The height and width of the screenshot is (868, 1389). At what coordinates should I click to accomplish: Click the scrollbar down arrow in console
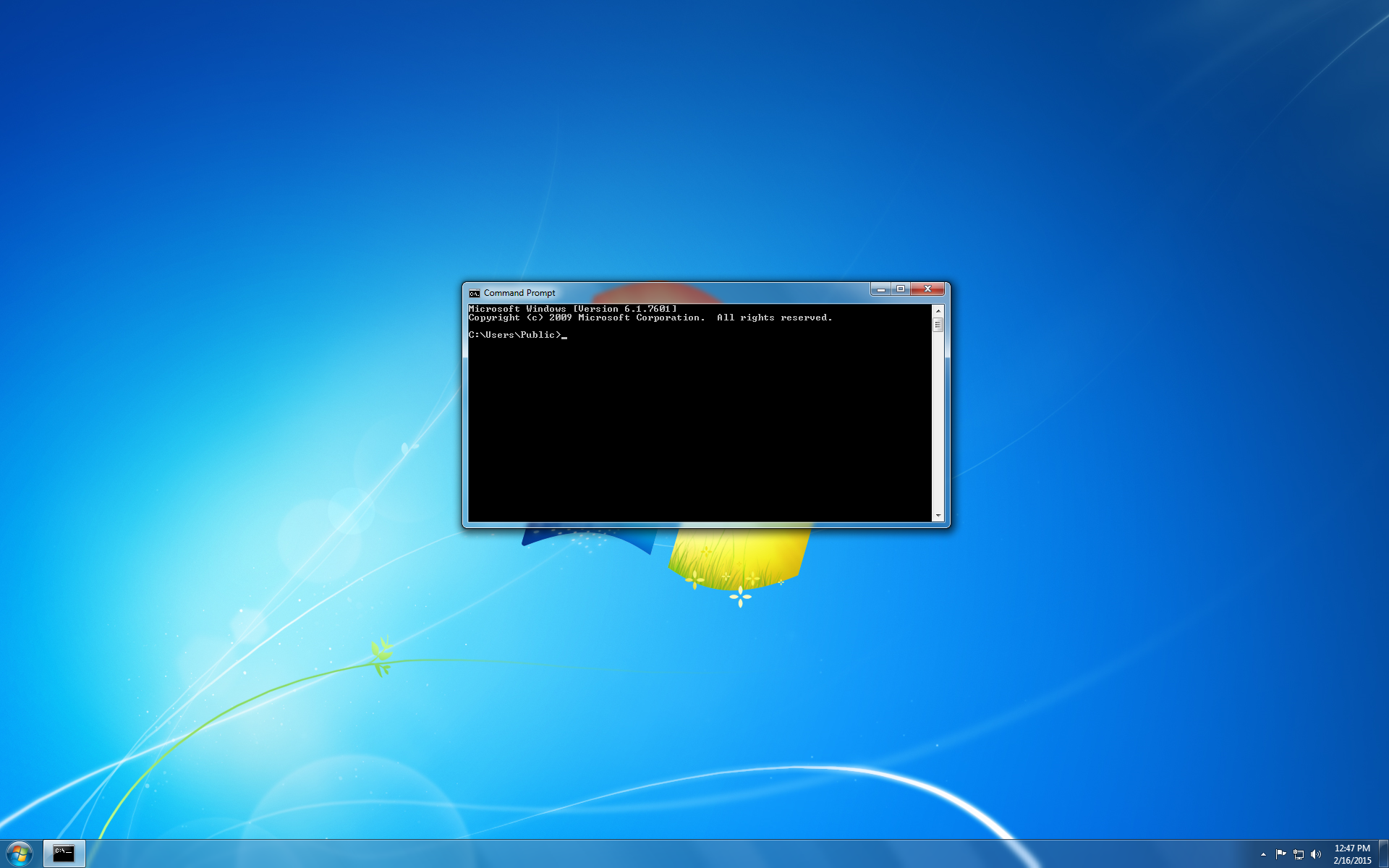pyautogui.click(x=938, y=515)
